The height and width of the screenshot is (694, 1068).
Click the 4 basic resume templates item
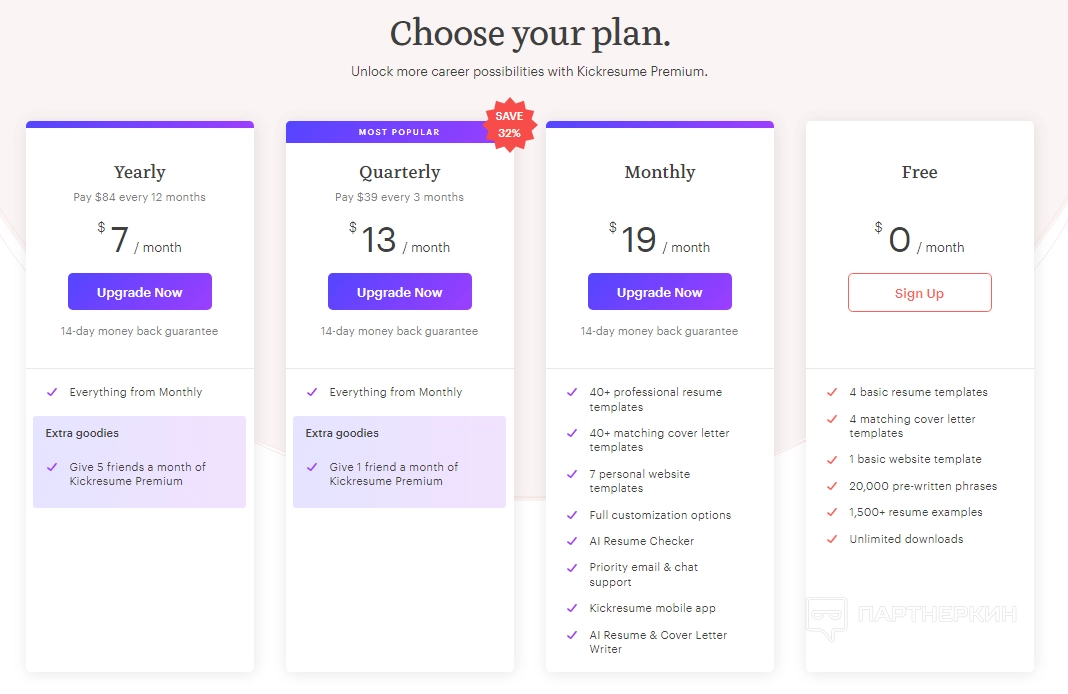pos(918,392)
